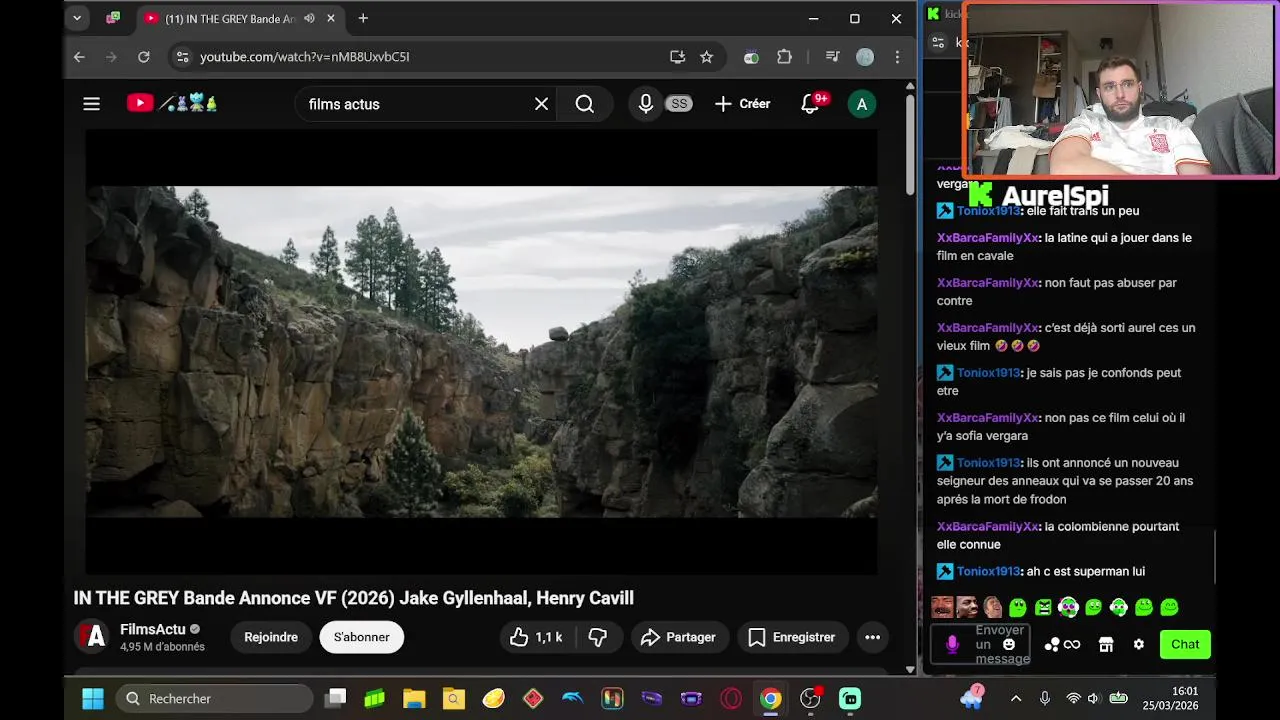Join channel with Rejoindre button

click(x=271, y=637)
